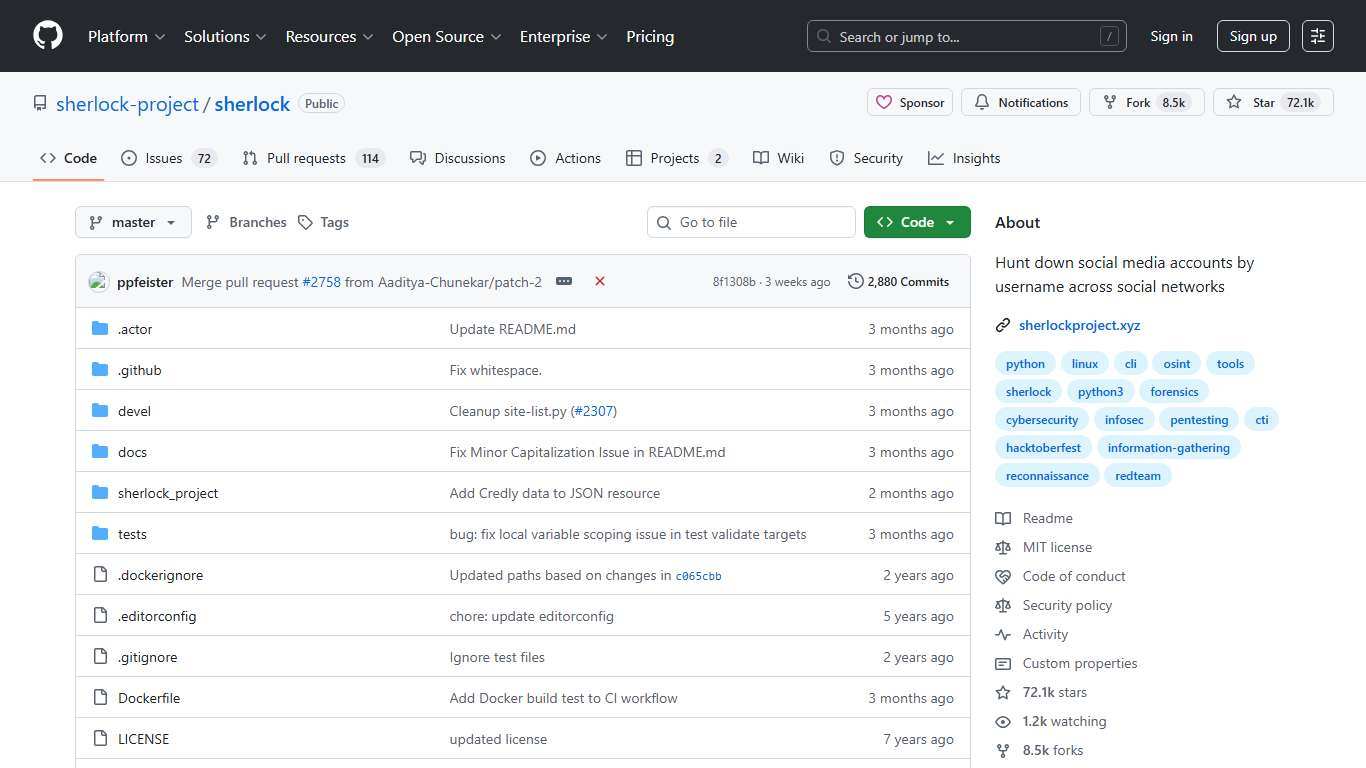Image resolution: width=1366 pixels, height=768 pixels.
Task: Toggle Sponsor for this project
Action: pos(909,102)
